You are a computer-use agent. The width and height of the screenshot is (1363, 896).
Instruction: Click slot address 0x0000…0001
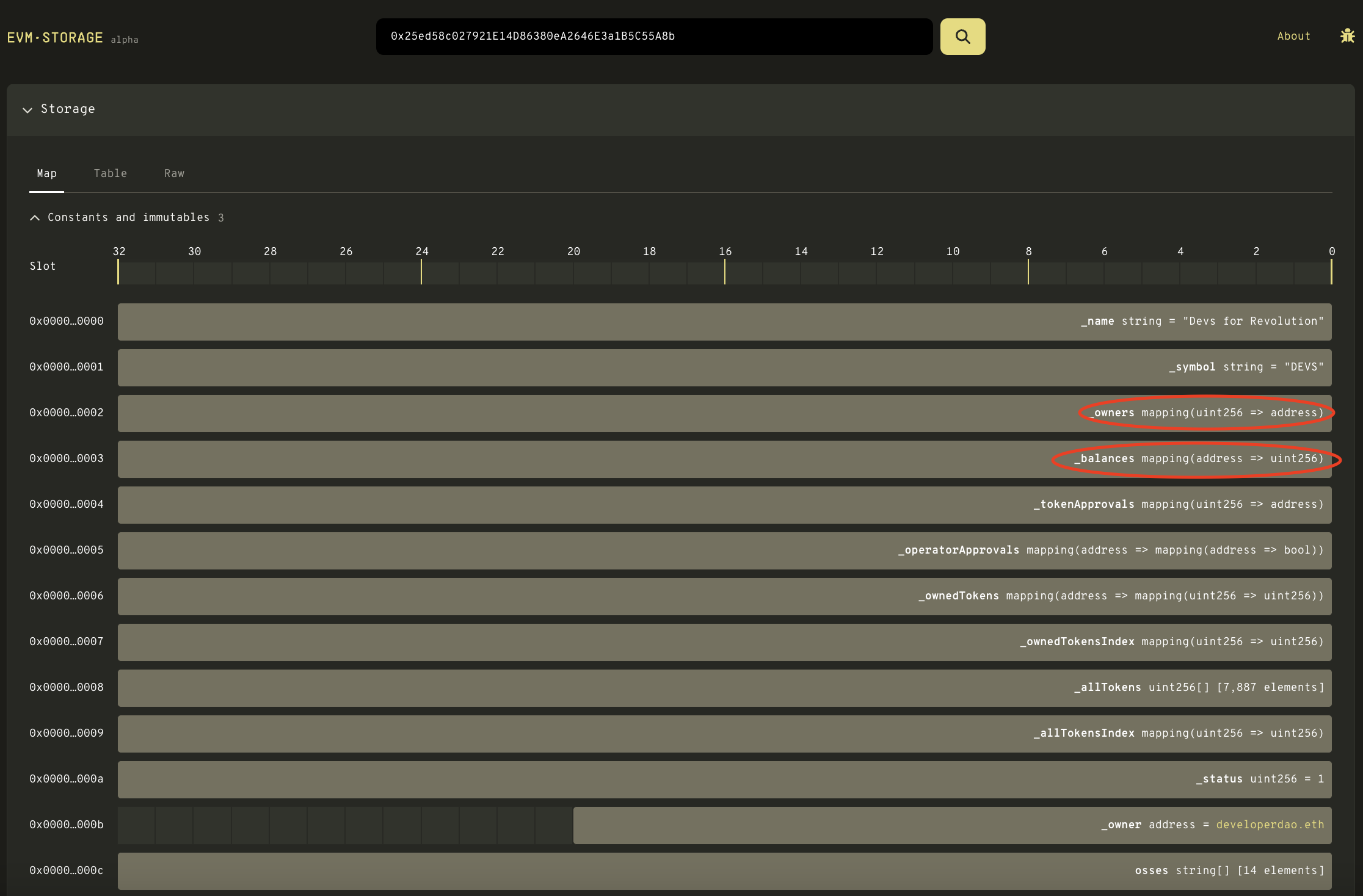point(67,367)
